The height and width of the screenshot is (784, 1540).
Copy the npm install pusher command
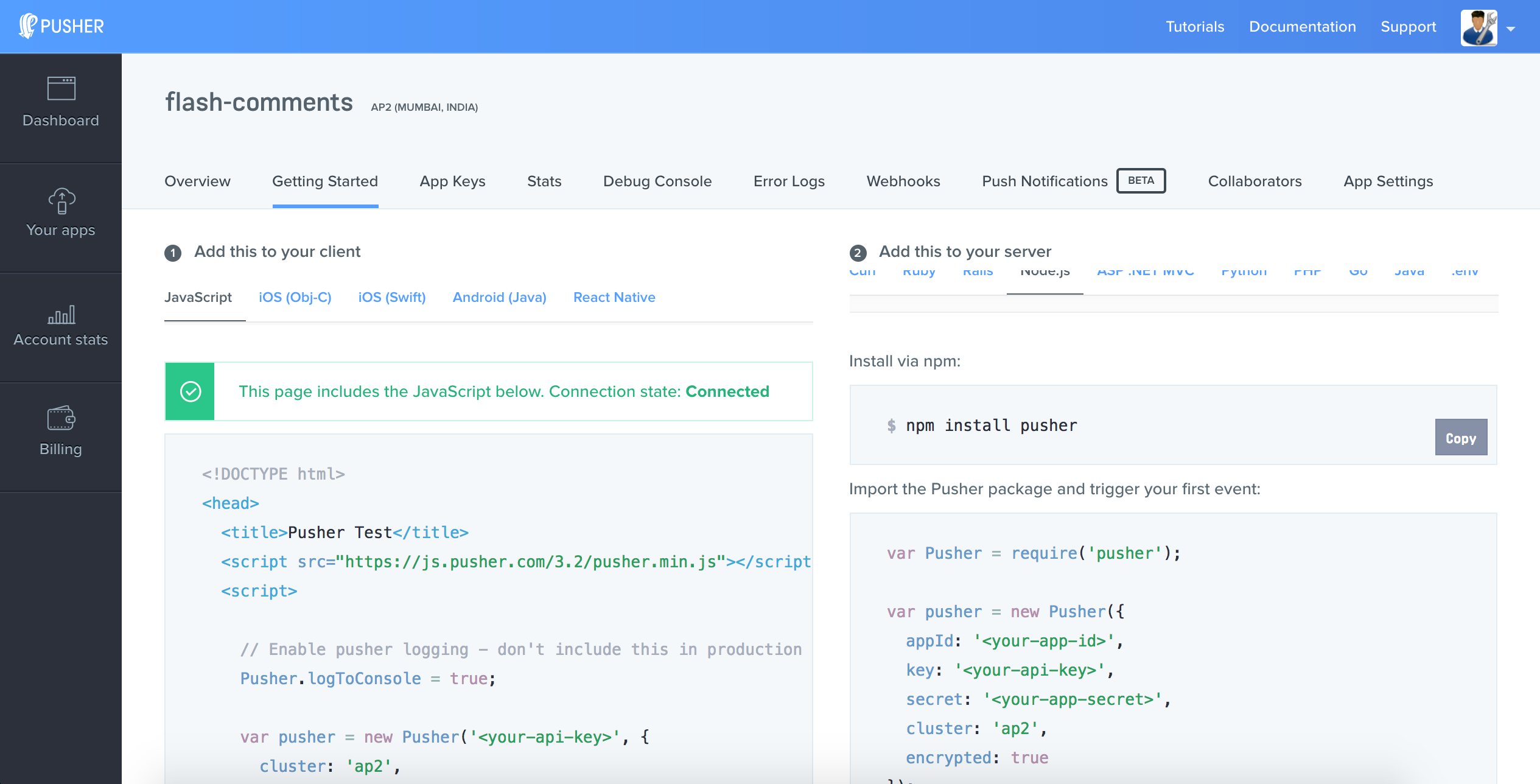(x=1461, y=437)
